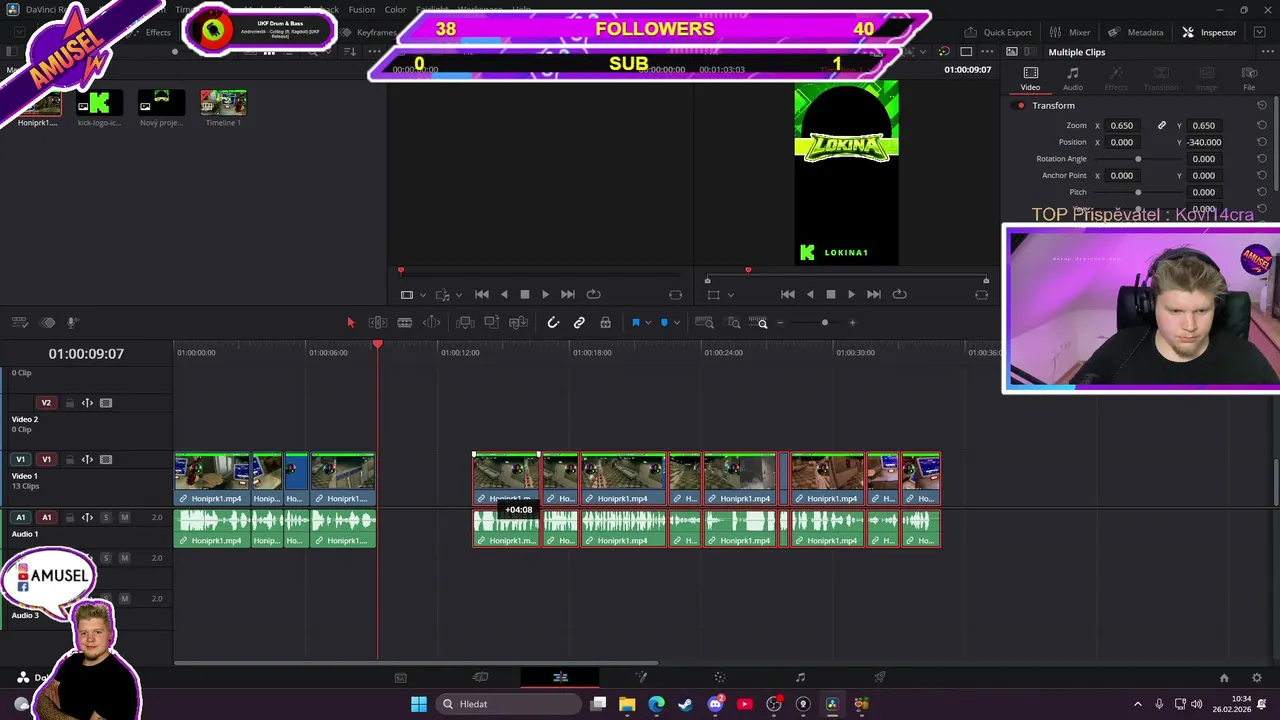The image size is (1280, 720).
Task: Click the blue Flag clip icon
Action: [x=635, y=322]
